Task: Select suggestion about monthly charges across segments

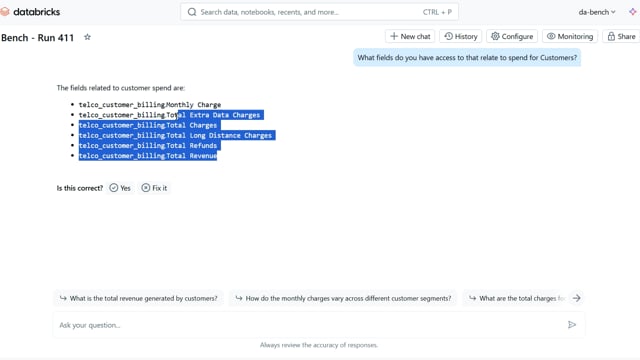Action: pyautogui.click(x=343, y=298)
